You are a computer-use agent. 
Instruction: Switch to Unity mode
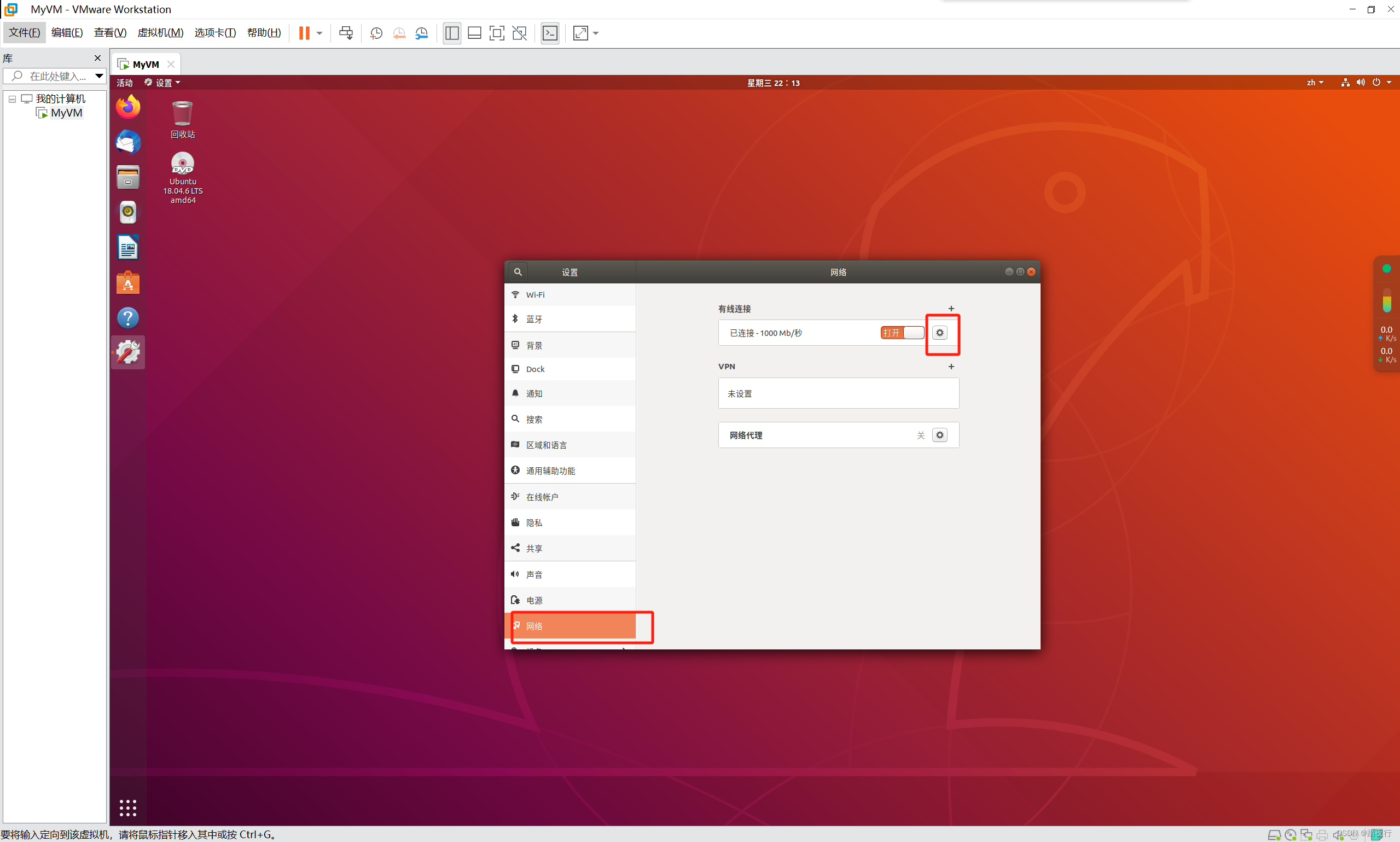pyautogui.click(x=519, y=33)
